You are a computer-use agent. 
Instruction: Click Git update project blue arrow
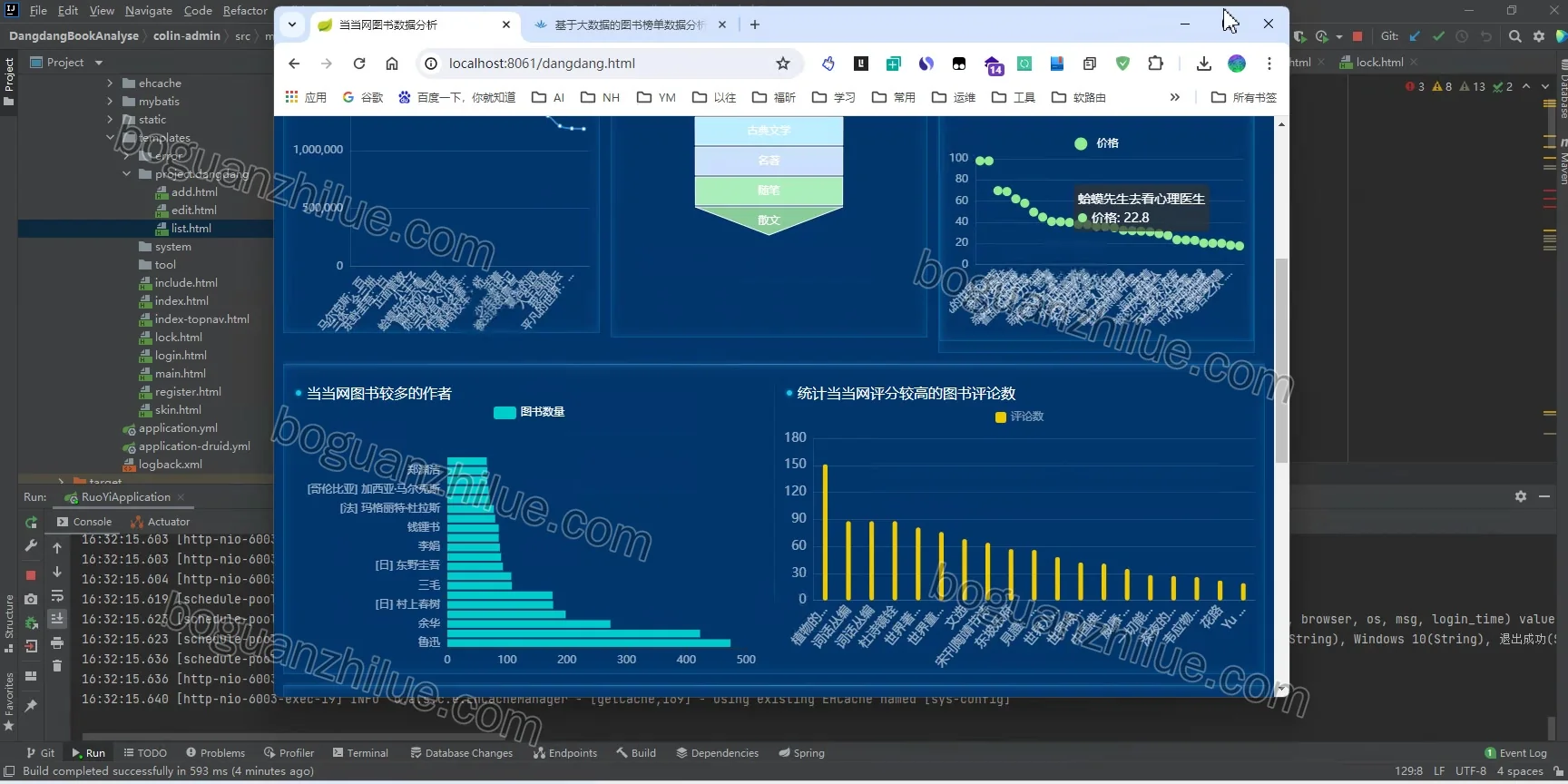(1415, 36)
